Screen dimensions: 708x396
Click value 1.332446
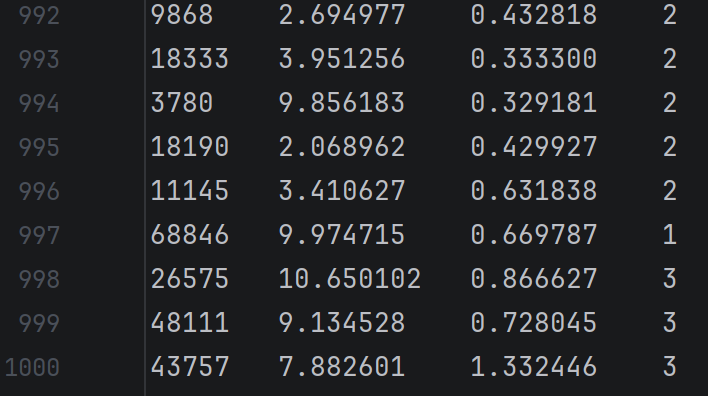click(x=534, y=366)
